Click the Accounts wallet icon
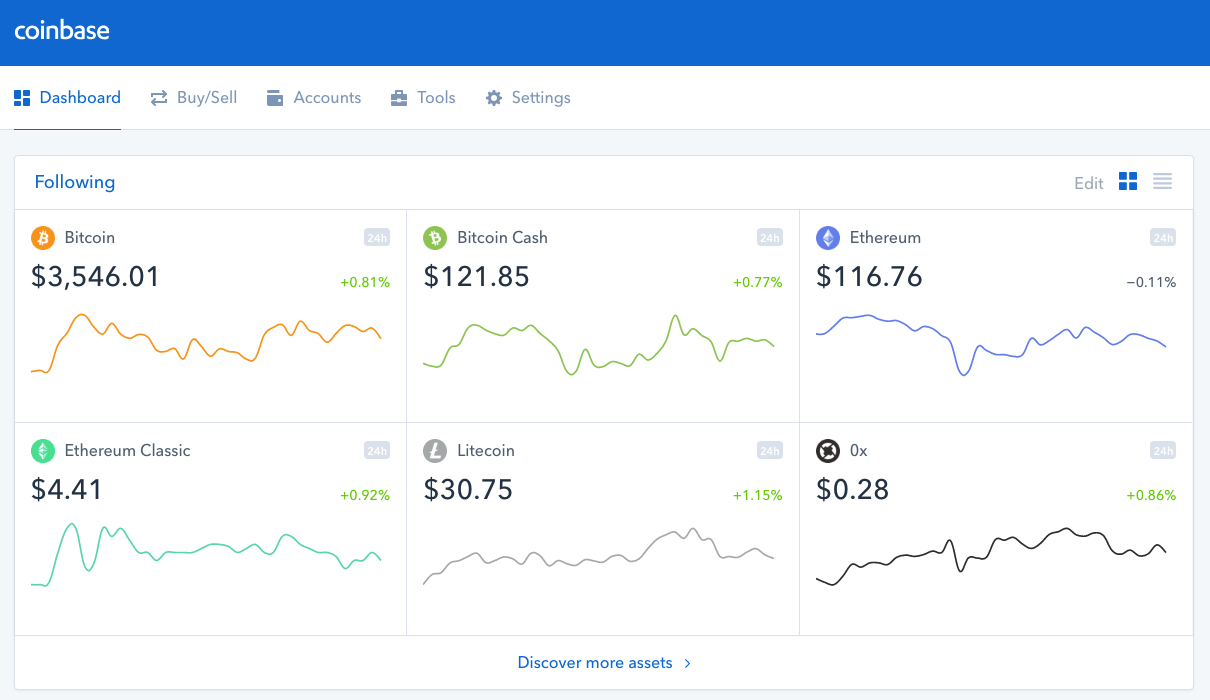Viewport: 1210px width, 700px height. pos(275,98)
